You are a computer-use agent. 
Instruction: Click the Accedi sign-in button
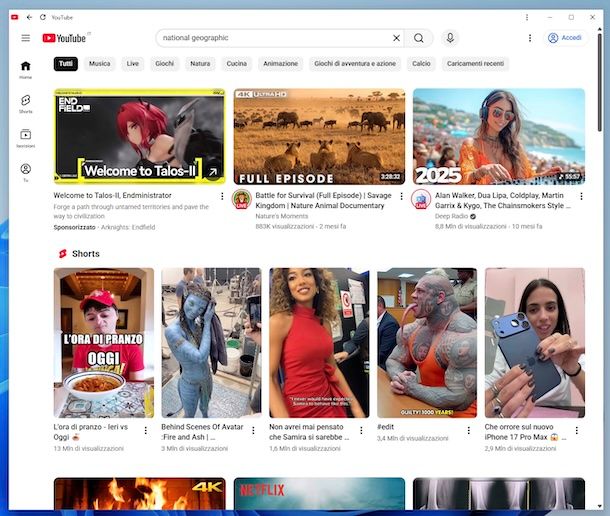pos(565,38)
